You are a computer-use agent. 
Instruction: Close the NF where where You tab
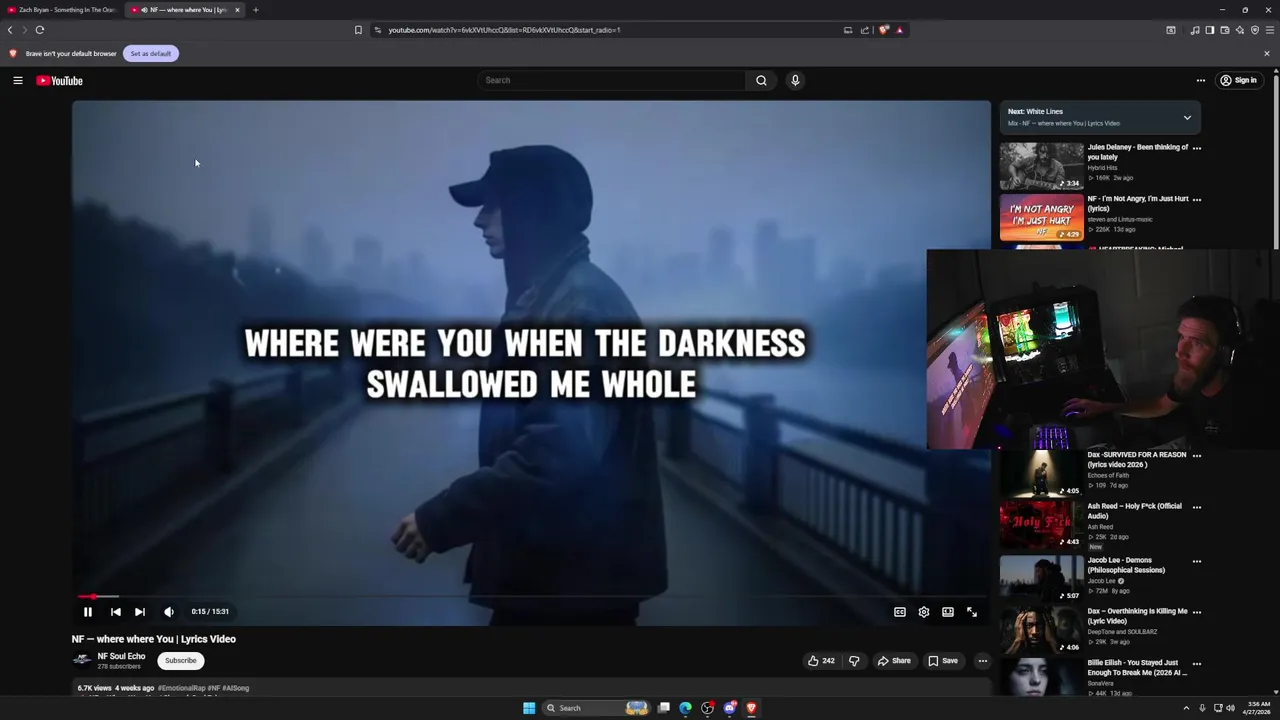(x=237, y=10)
